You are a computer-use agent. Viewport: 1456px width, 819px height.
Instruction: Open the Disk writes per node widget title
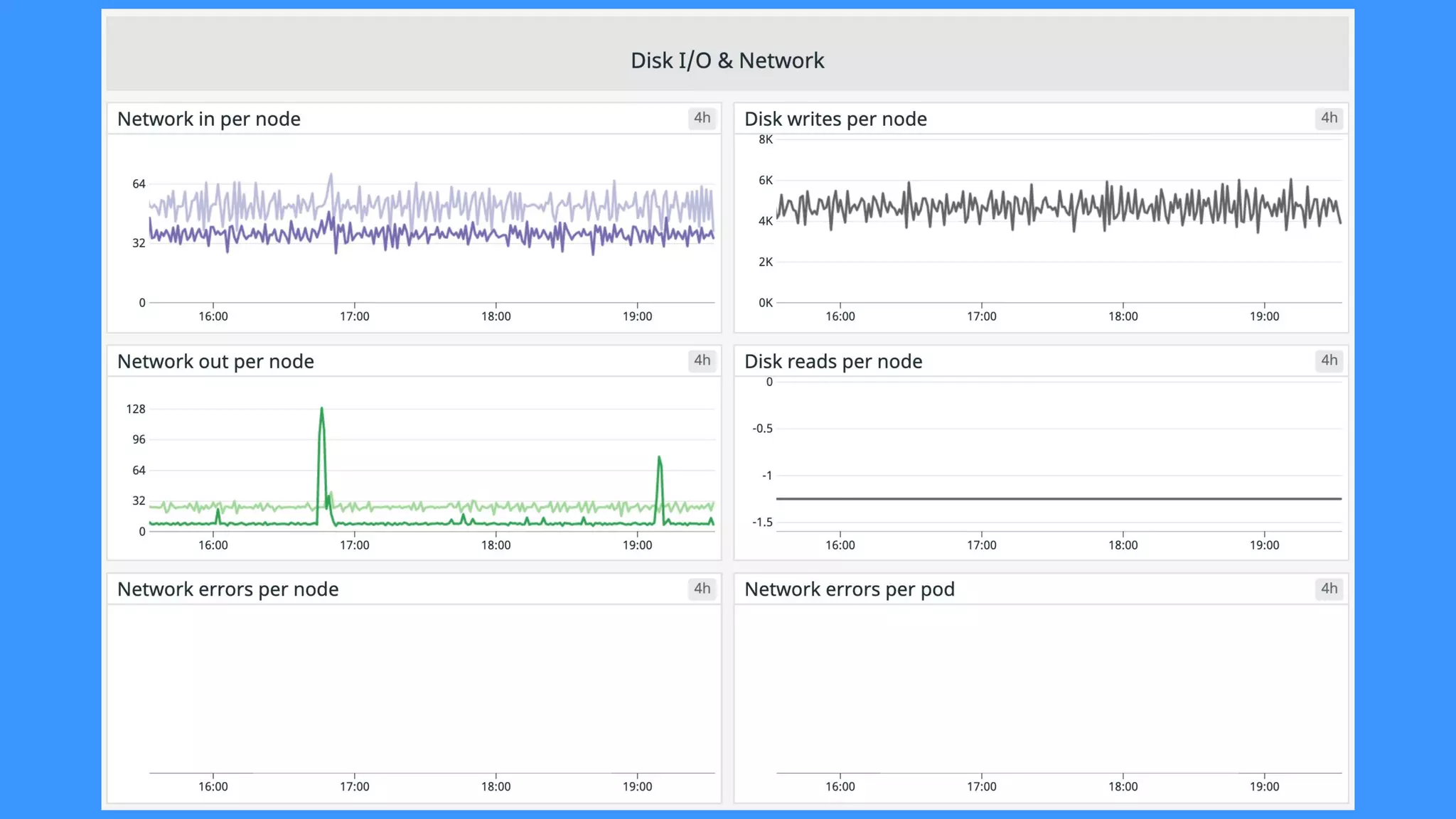pyautogui.click(x=835, y=119)
